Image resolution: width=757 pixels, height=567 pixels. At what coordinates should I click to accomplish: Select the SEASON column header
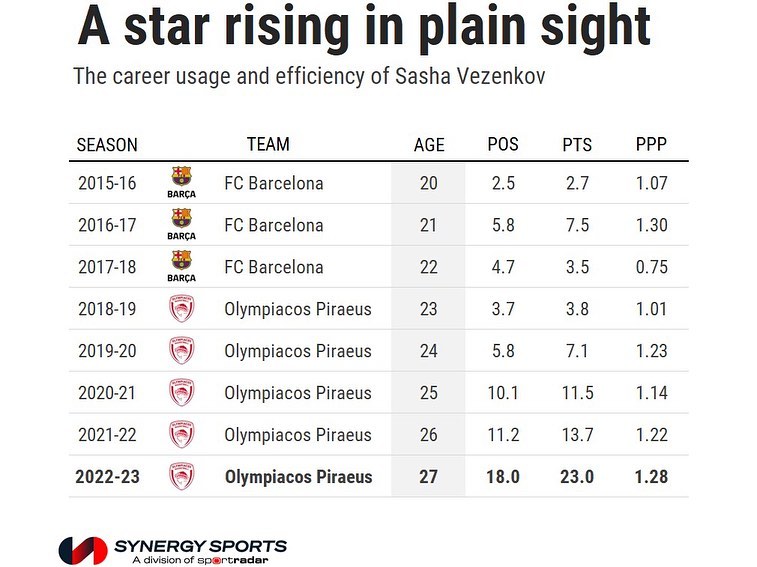coord(107,145)
